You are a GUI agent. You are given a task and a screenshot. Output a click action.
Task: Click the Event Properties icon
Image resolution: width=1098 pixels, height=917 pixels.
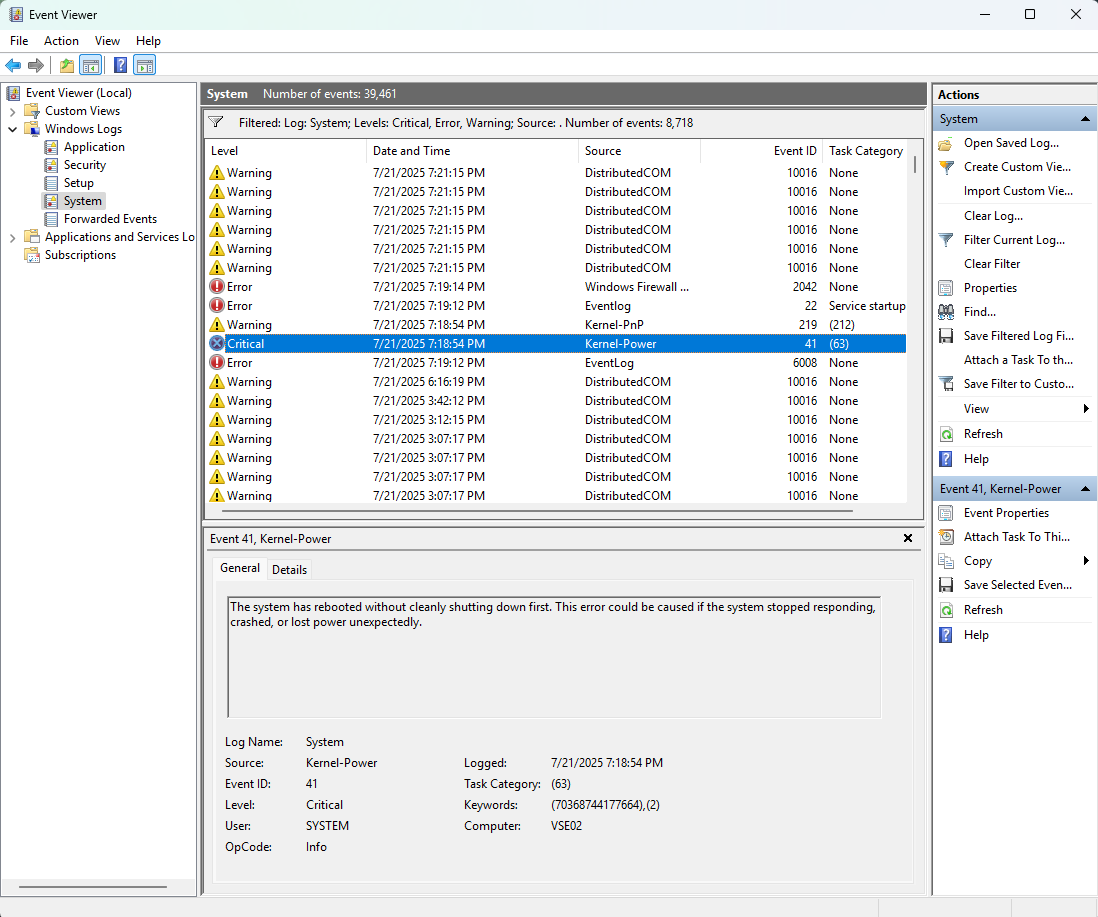point(946,513)
